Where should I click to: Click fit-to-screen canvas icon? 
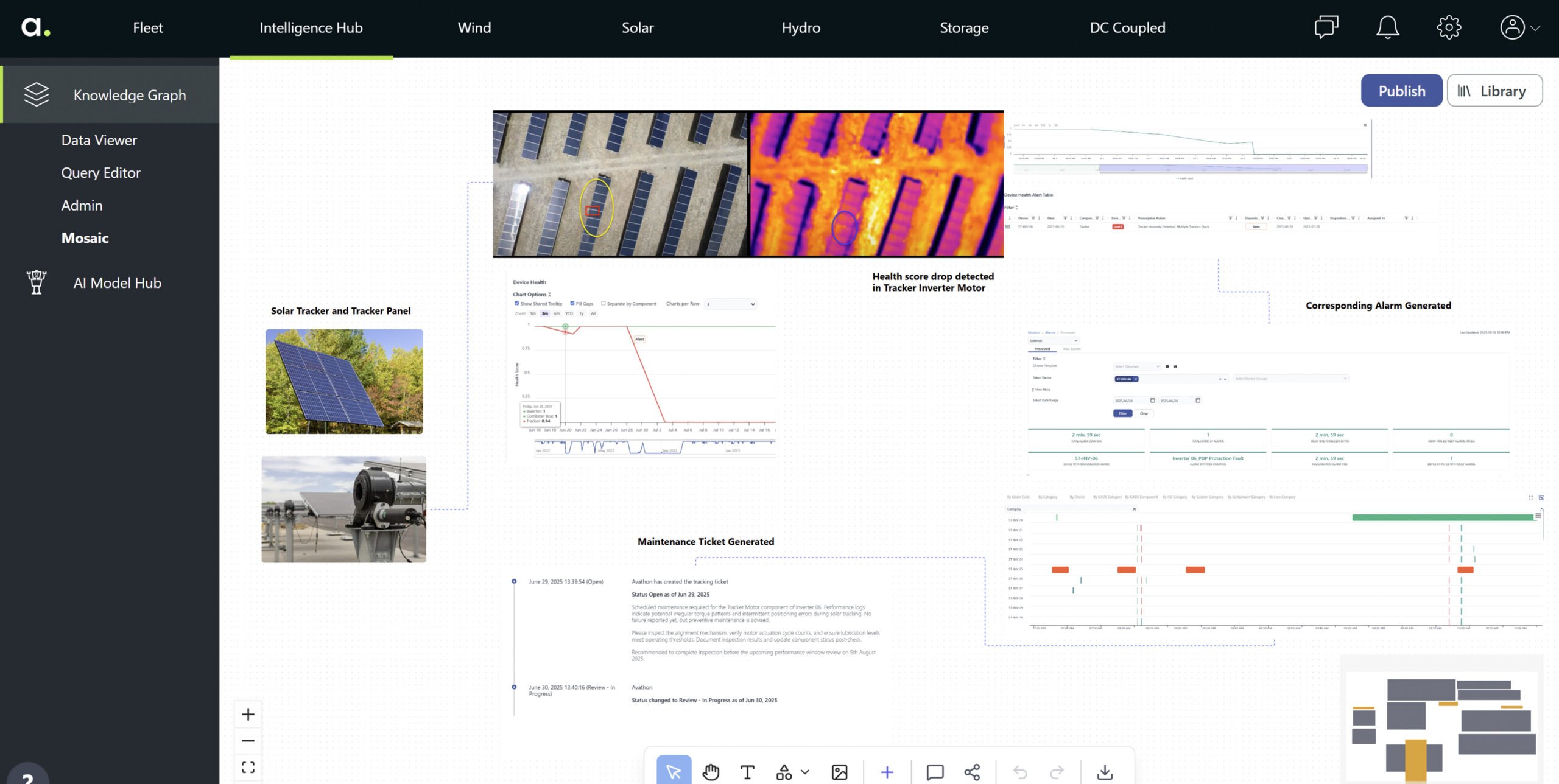pos(248,767)
